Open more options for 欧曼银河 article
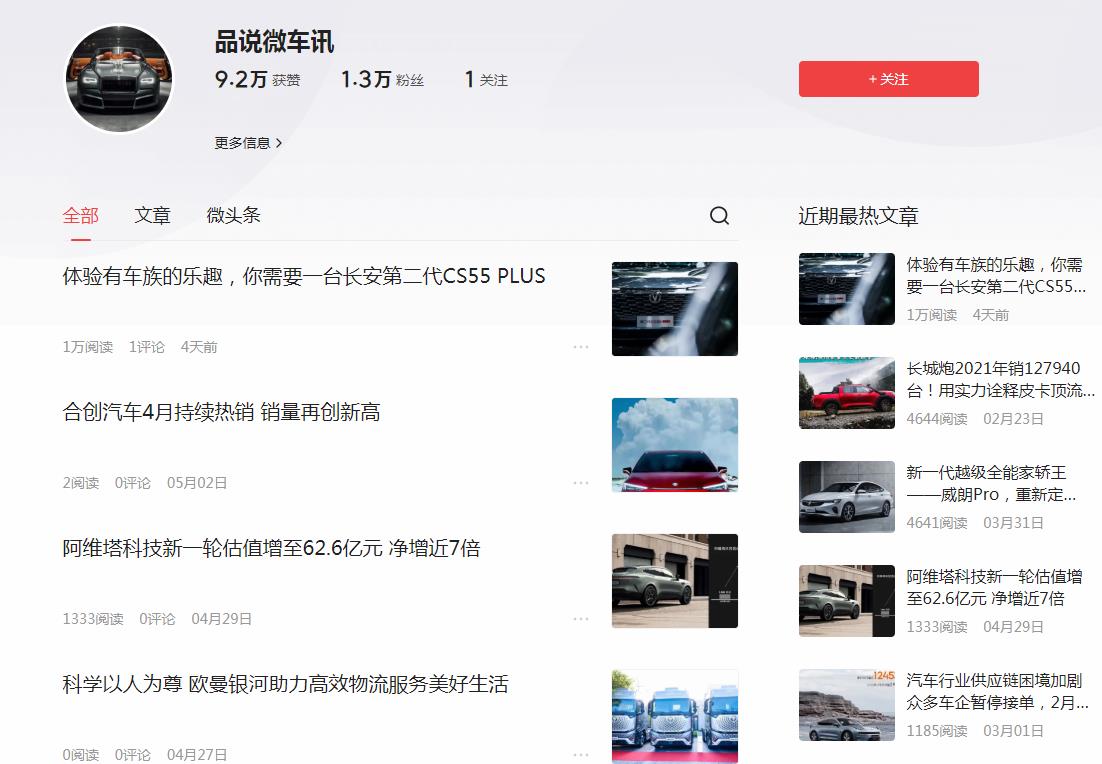This screenshot has width=1102, height=764. [581, 754]
